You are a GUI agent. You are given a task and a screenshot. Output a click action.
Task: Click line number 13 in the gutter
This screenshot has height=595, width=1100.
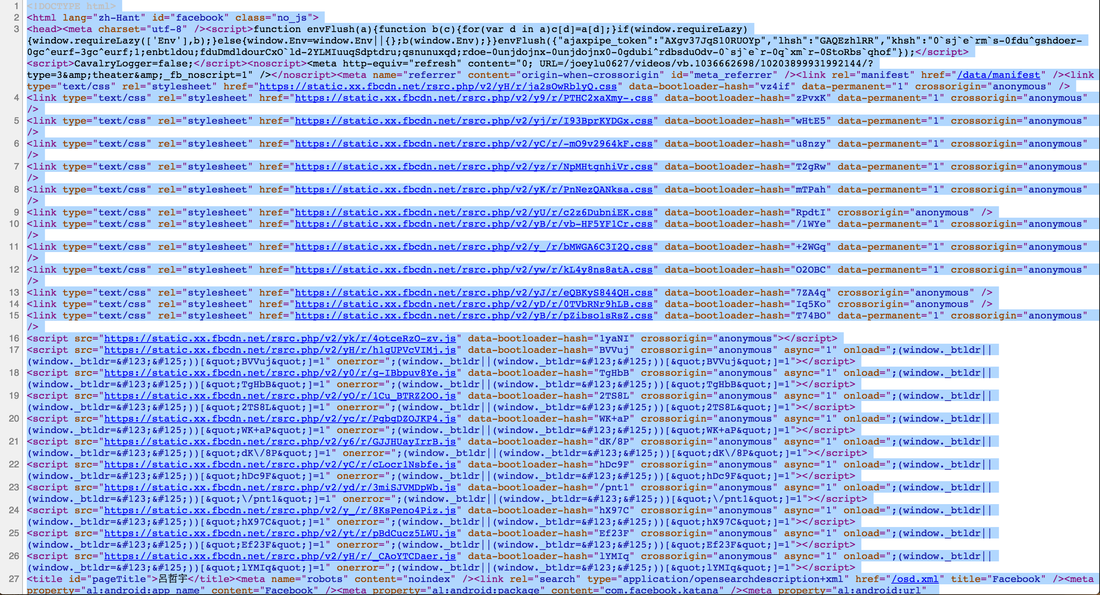click(14, 293)
